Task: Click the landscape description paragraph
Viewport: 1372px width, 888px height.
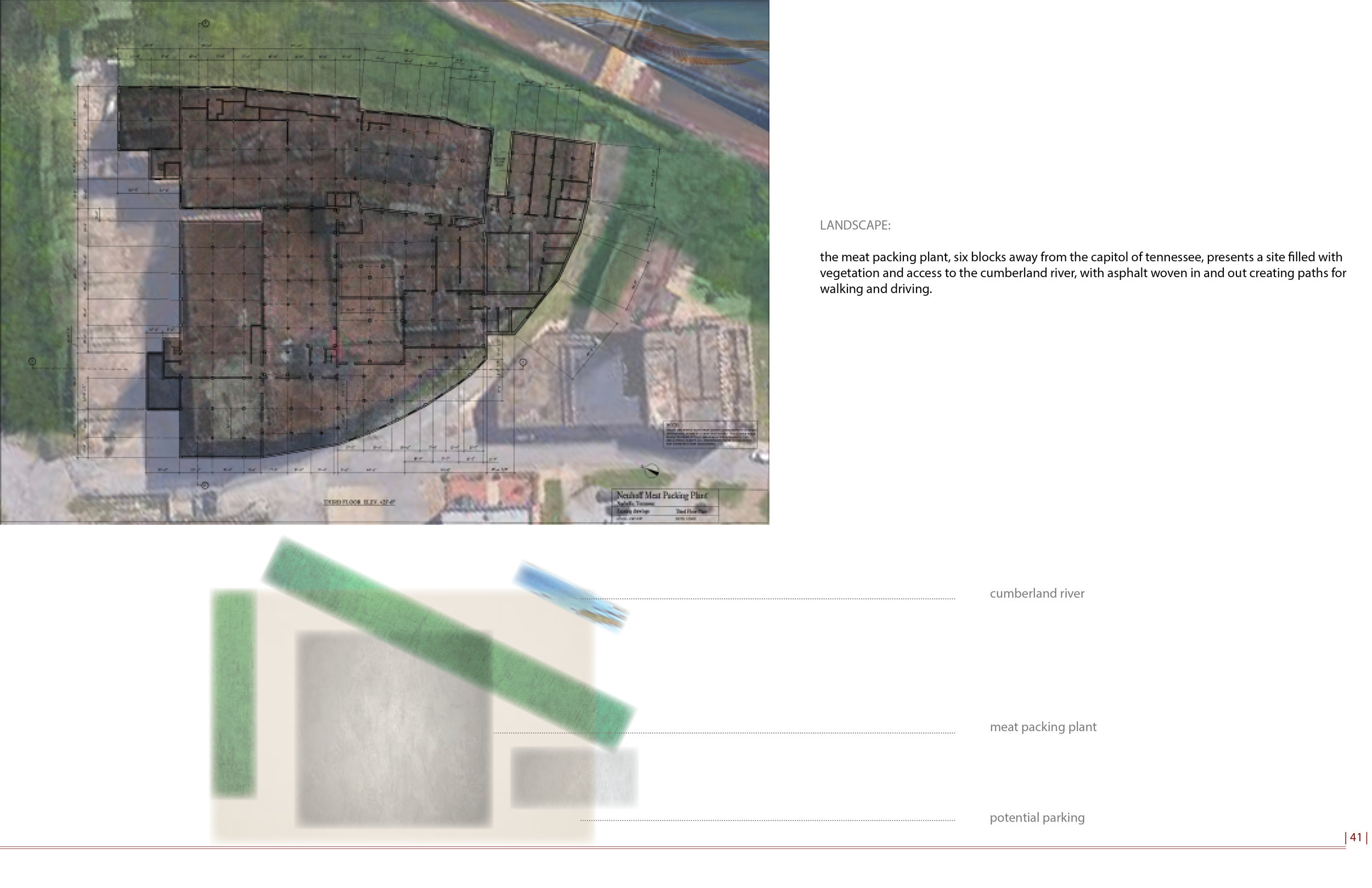Action: (x=1083, y=273)
